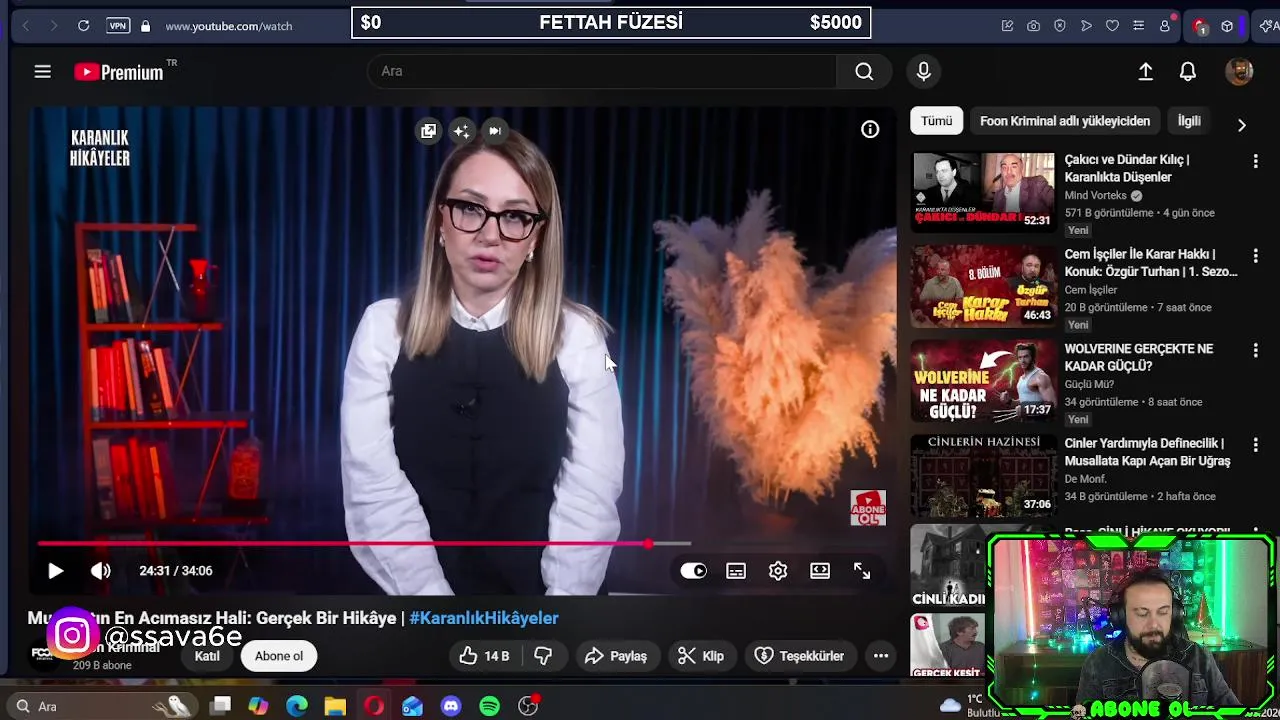Go to YouTube Premium home logo

point(119,72)
